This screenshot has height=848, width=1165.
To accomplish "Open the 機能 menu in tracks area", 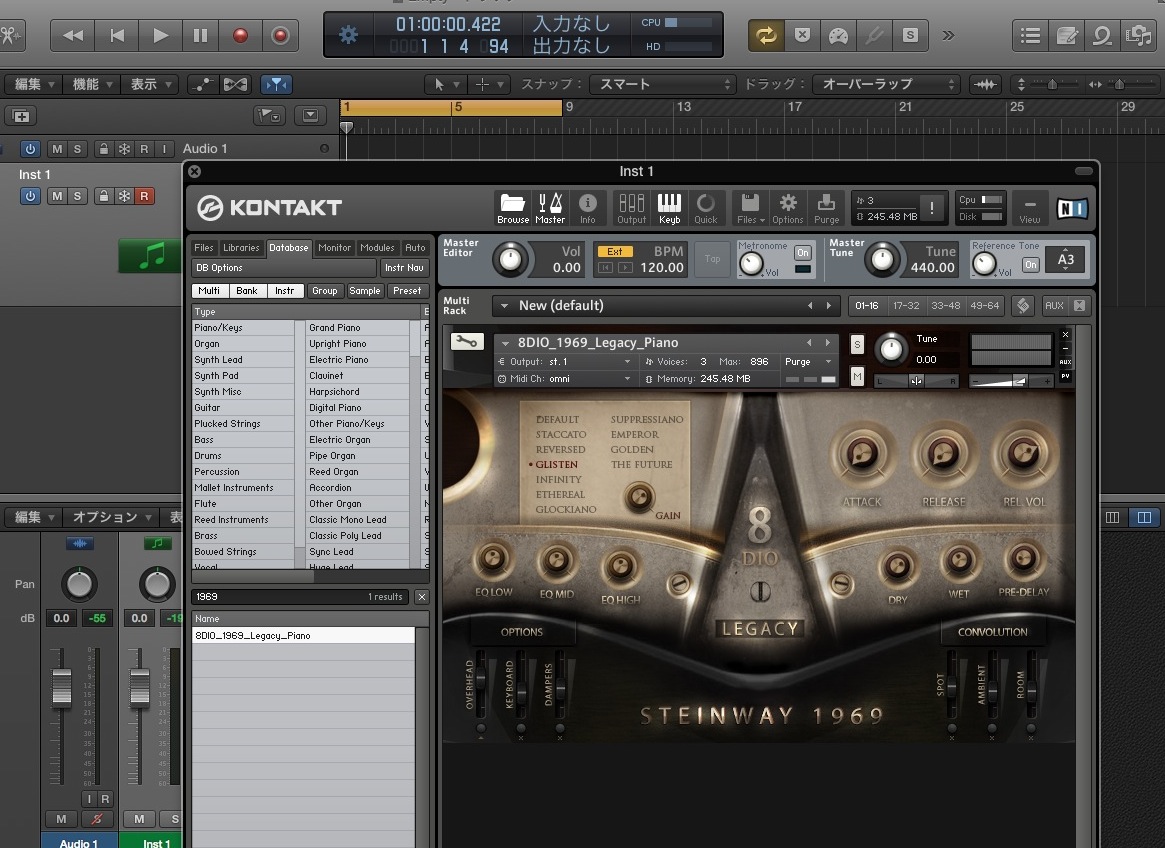I will (x=92, y=85).
